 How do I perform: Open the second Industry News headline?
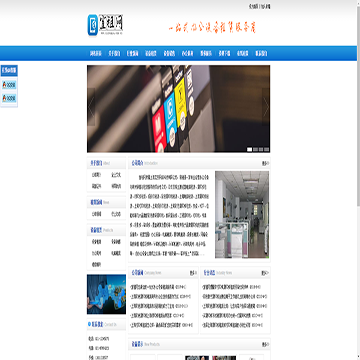pyautogui.click(x=228, y=296)
